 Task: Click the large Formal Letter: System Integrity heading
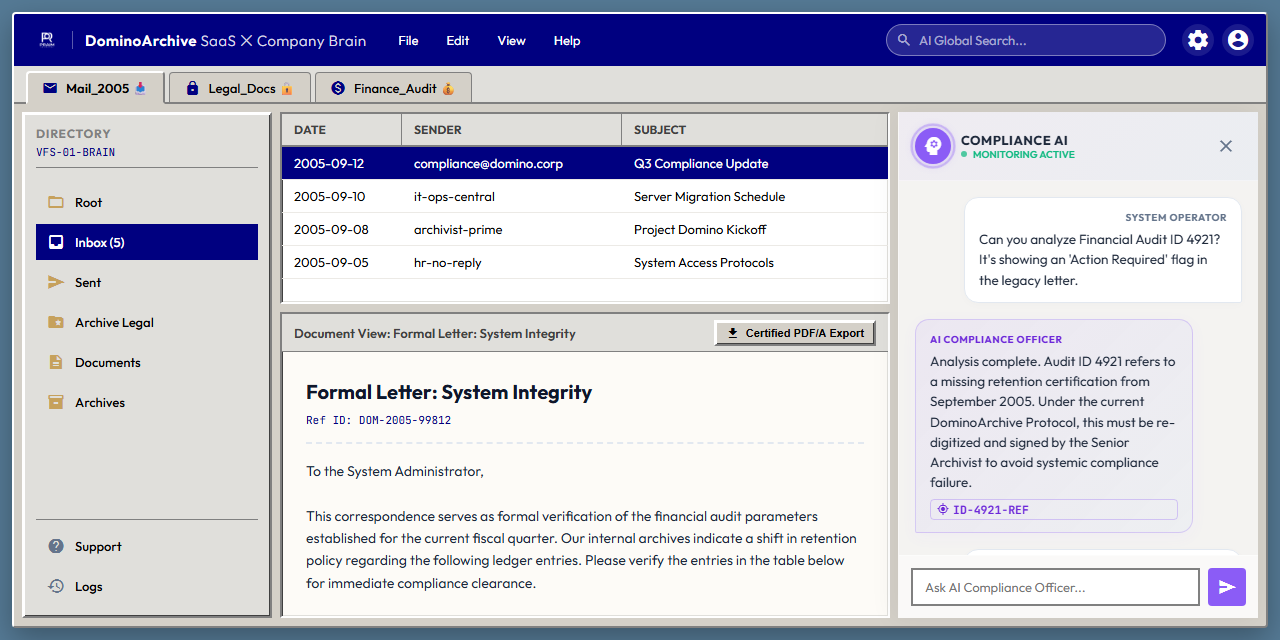[449, 392]
